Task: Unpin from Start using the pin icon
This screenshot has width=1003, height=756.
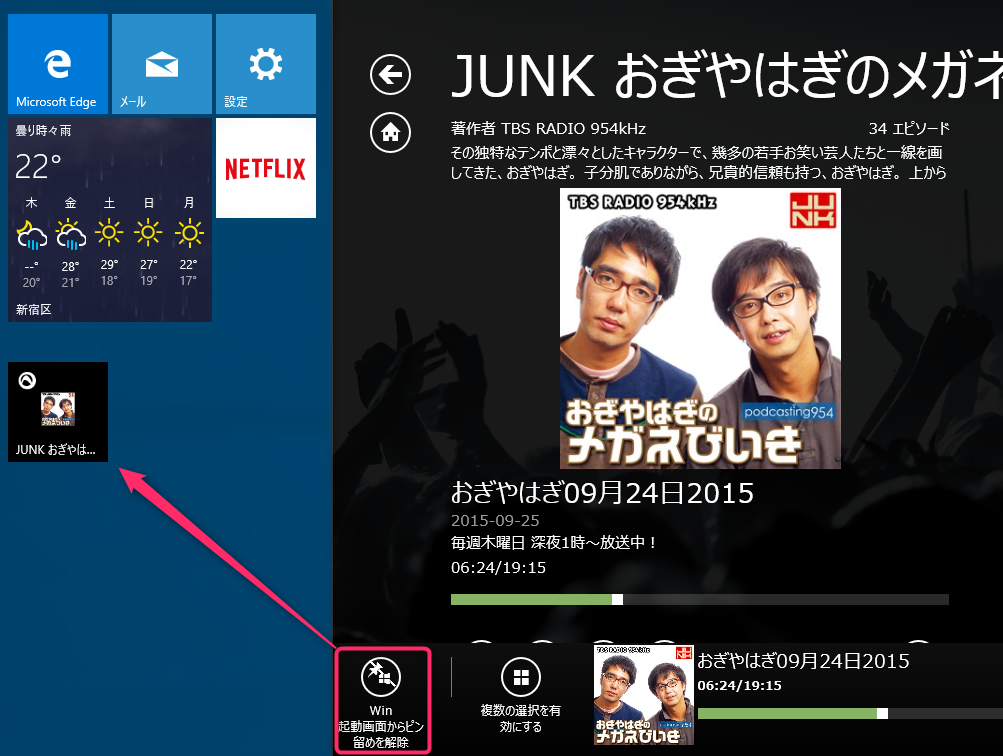Action: coord(381,677)
